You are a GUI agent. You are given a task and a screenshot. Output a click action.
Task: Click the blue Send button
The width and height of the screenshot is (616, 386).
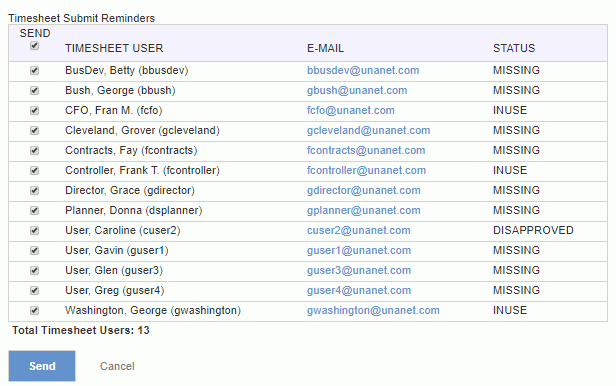42,366
